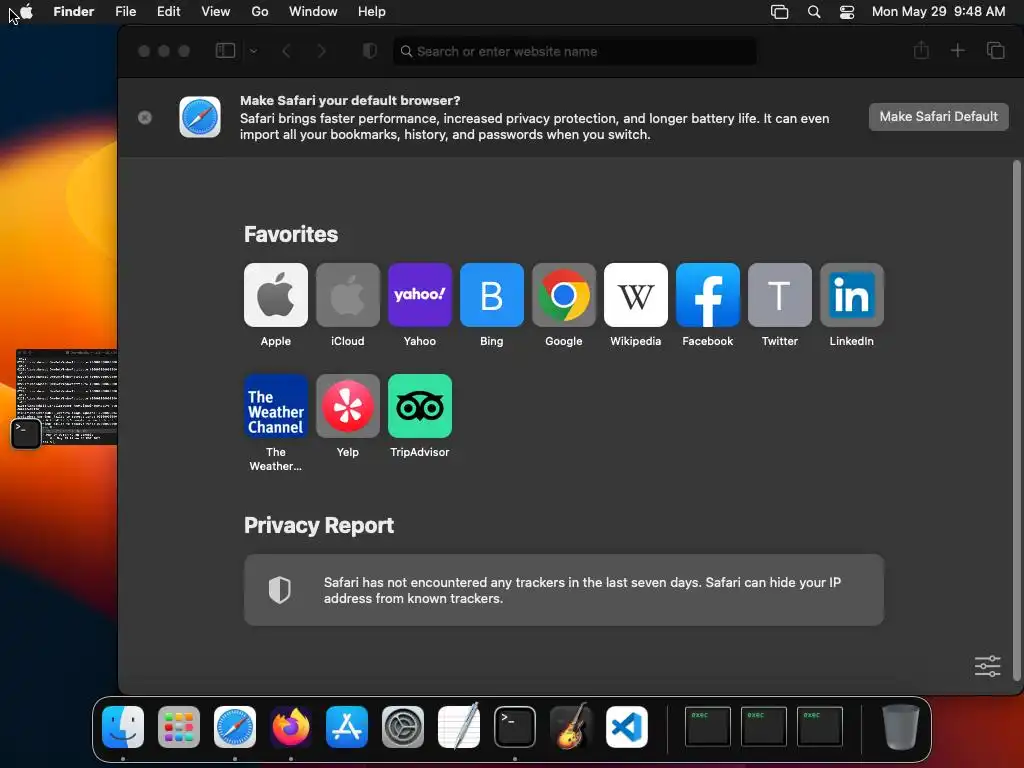Click the Safari page vertical scrollbar

[x=1016, y=419]
